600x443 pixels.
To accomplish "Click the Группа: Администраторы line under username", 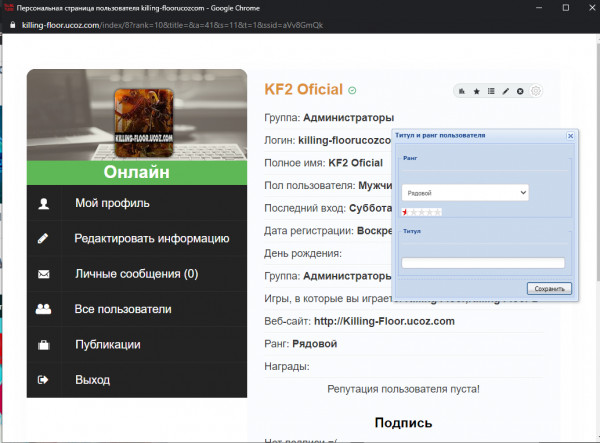I will [x=329, y=117].
